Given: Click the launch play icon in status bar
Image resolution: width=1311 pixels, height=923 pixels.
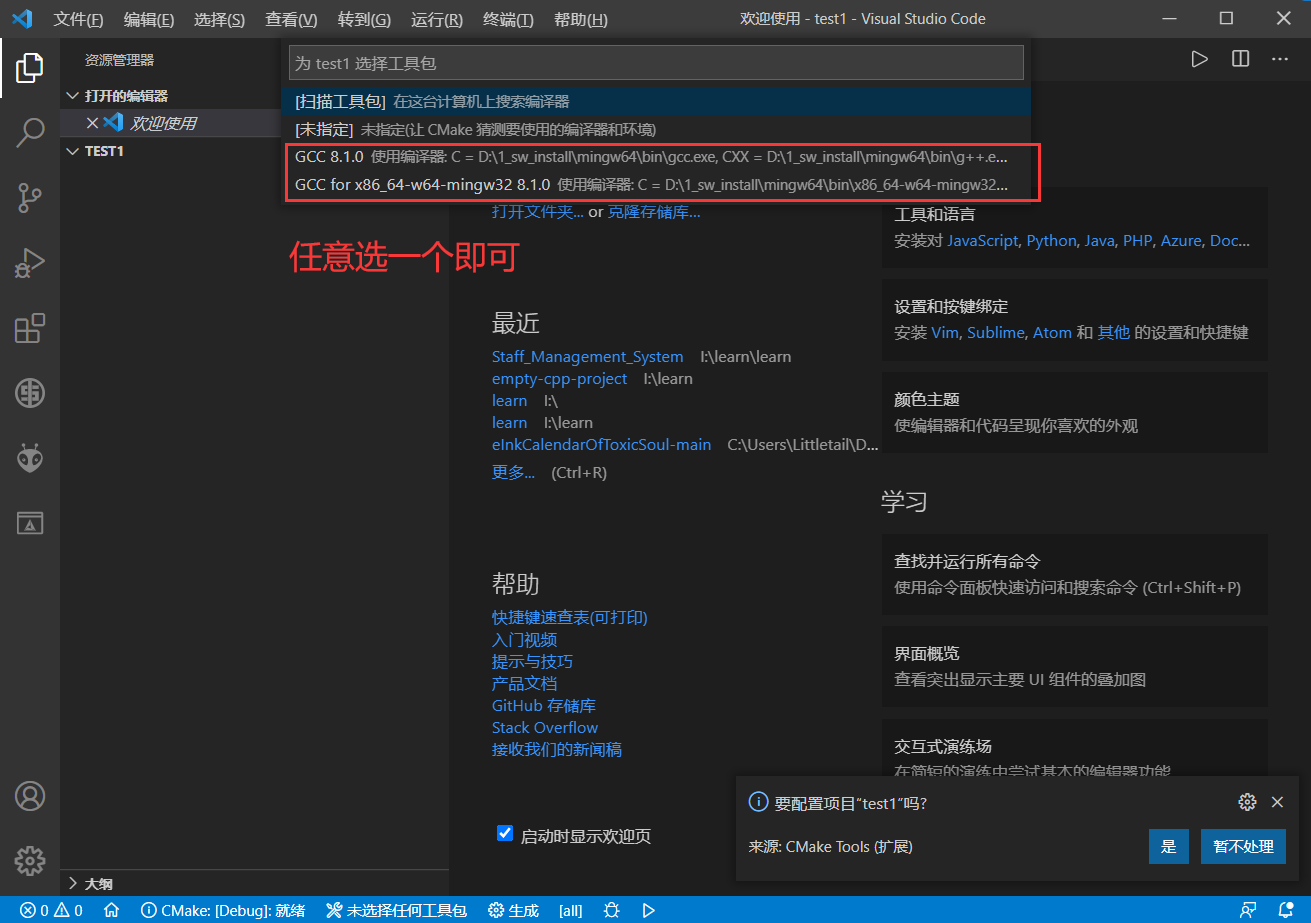Looking at the screenshot, I should (648, 910).
